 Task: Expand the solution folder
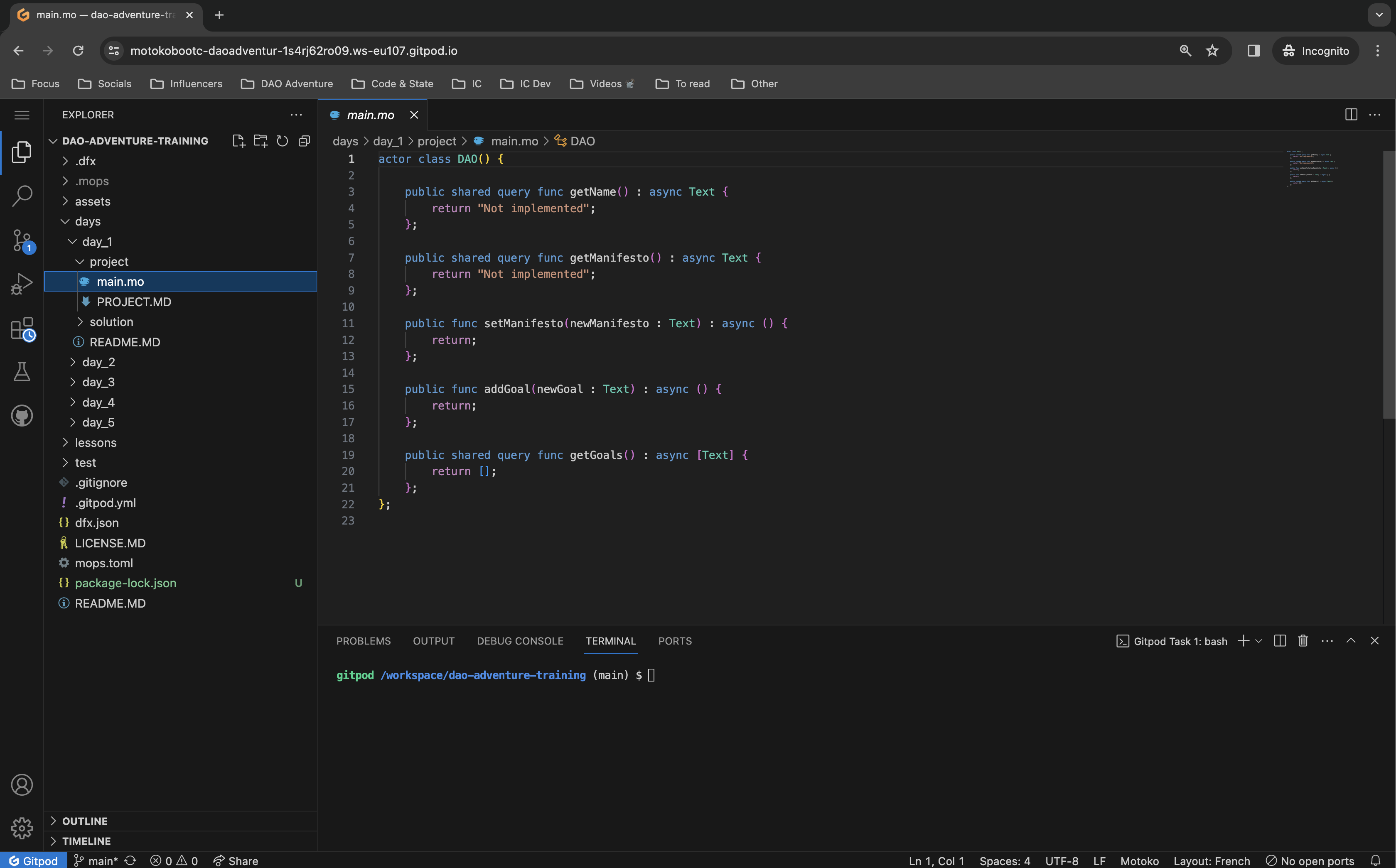pos(180,322)
